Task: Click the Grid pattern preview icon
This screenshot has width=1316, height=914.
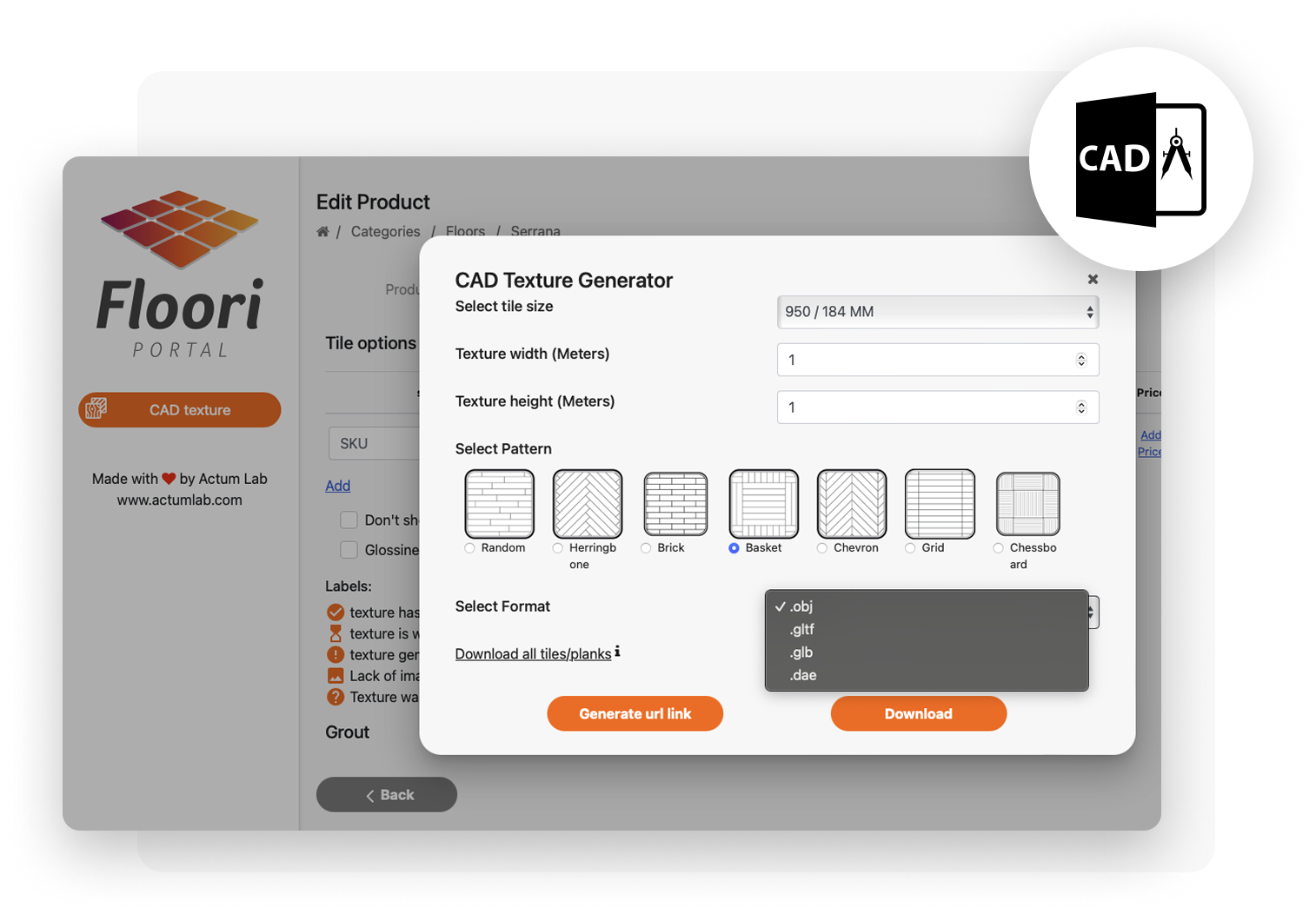Action: pos(940,504)
